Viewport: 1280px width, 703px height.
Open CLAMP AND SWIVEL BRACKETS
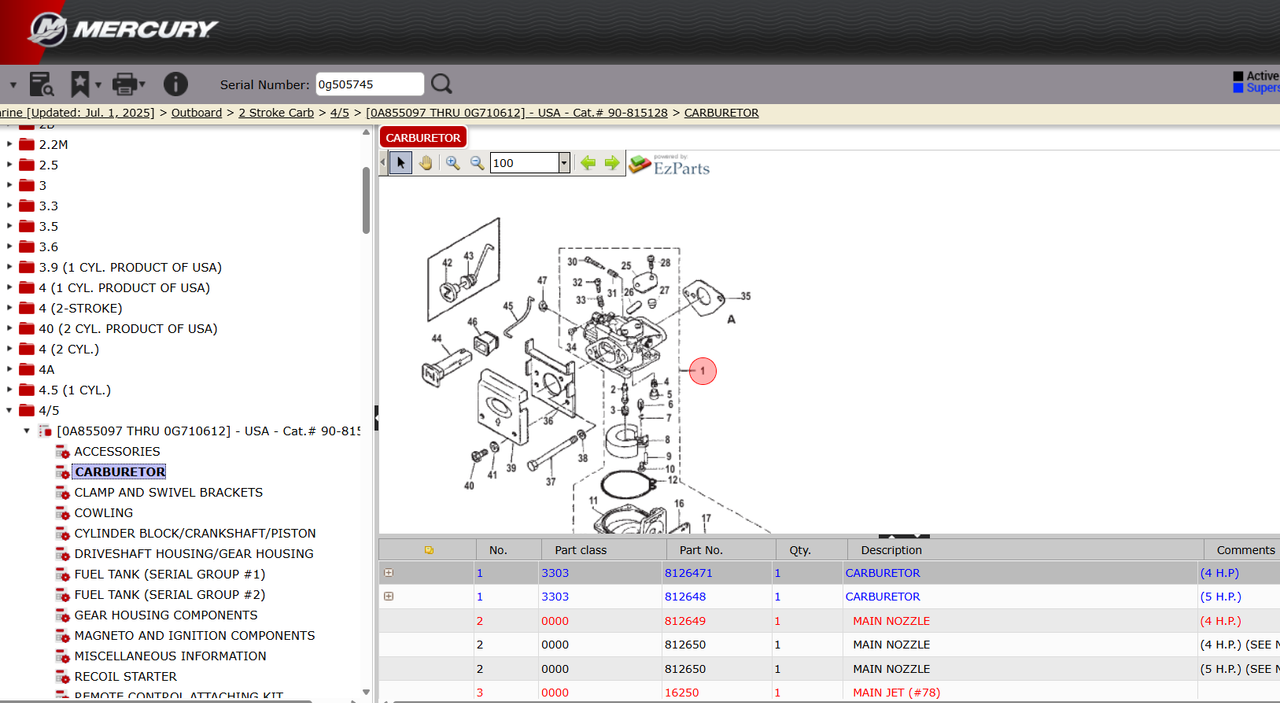pyautogui.click(x=168, y=492)
